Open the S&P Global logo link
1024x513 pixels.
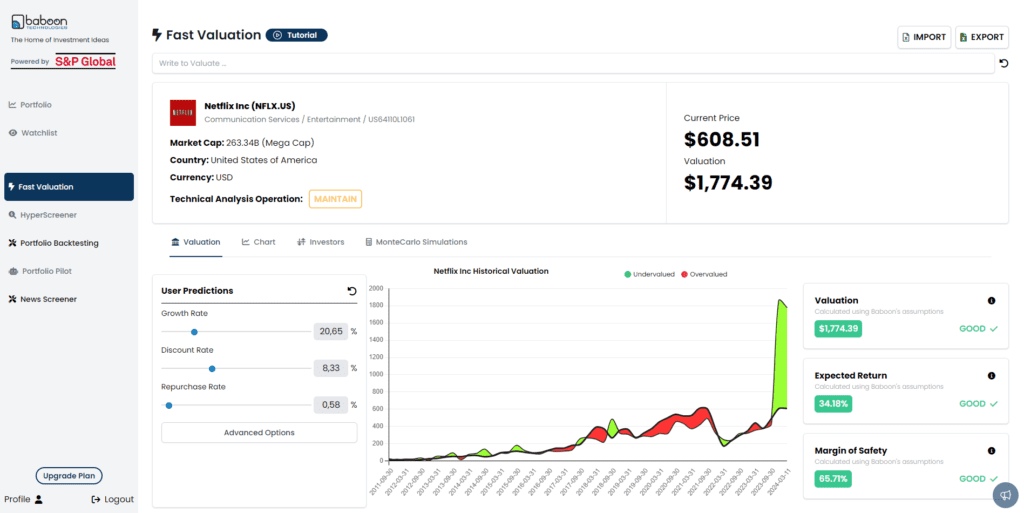pos(85,61)
